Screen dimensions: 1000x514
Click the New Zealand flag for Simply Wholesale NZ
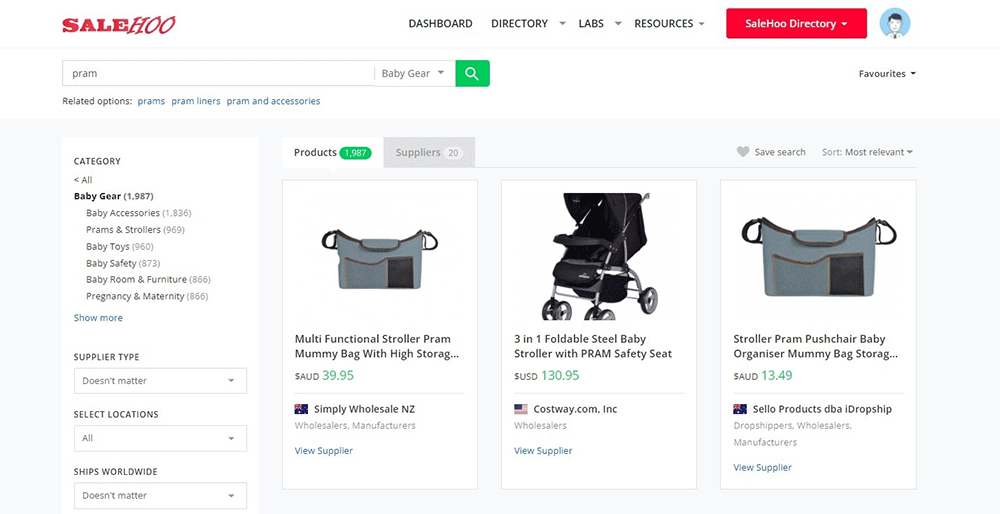(301, 409)
